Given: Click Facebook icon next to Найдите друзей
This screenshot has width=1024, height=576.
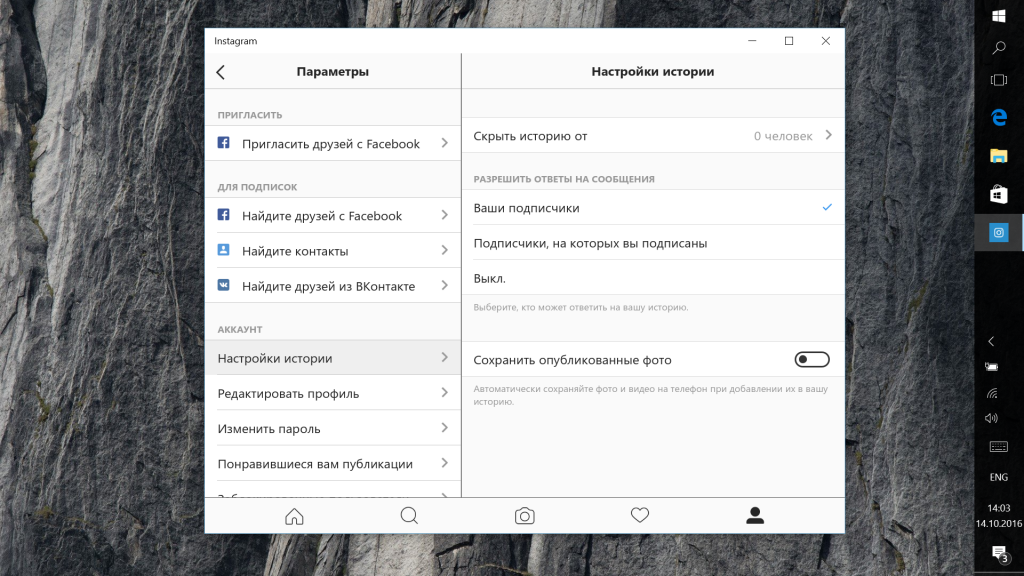Looking at the screenshot, I should click(223, 215).
